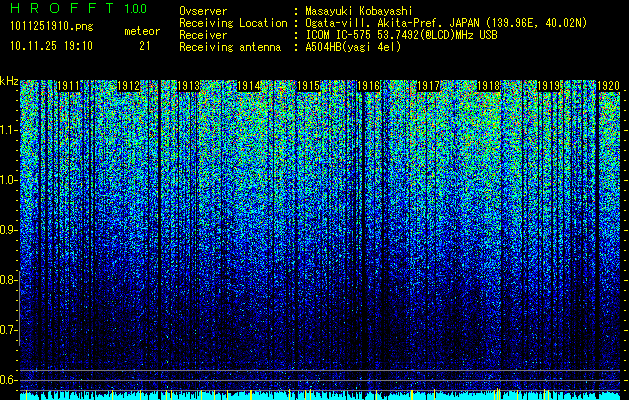Click the 1913 time marker
Image resolution: width=629 pixels, height=400 pixels.
pyautogui.click(x=189, y=86)
